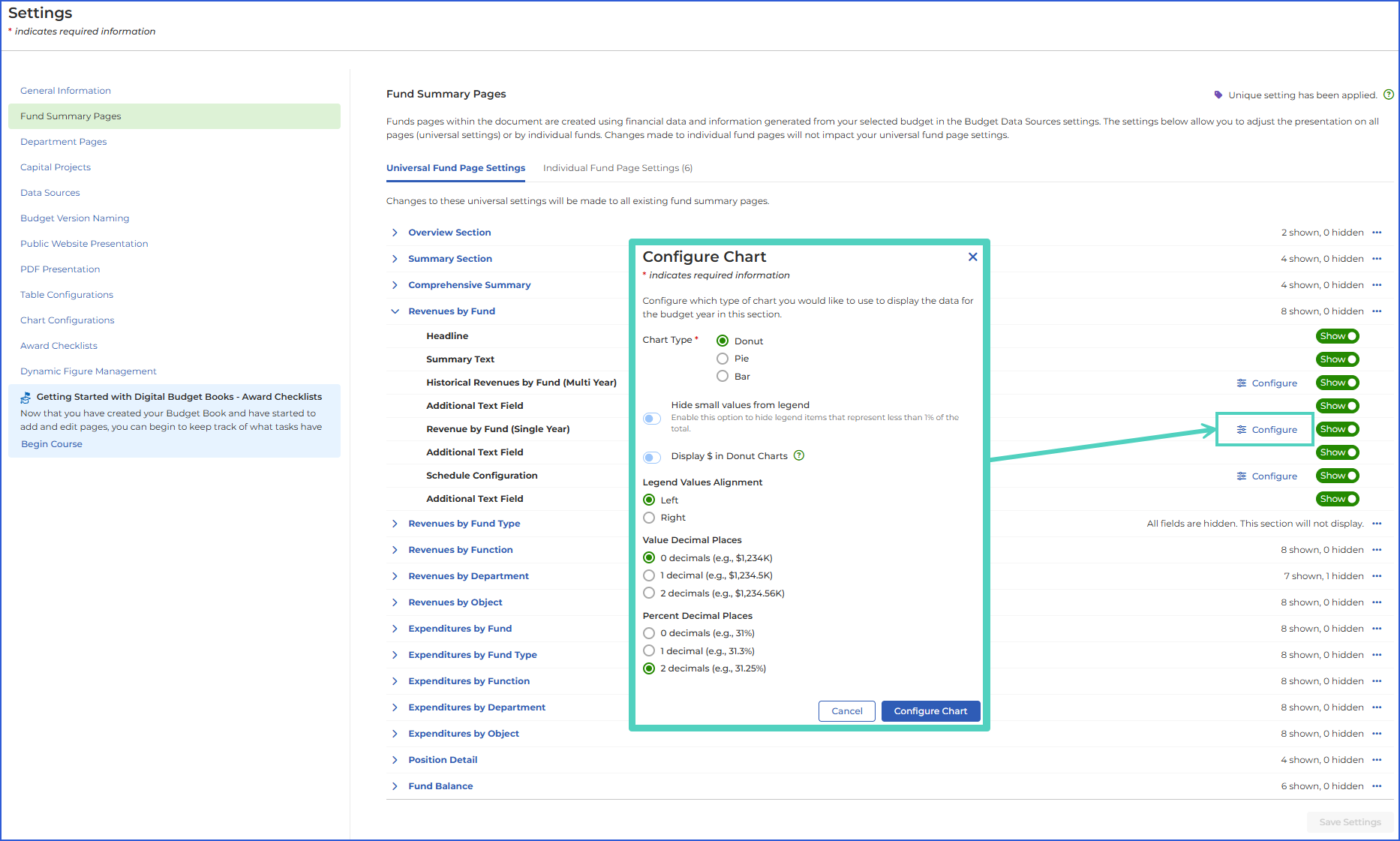
Task: Toggle Display $ in Donut Charts
Action: (652, 457)
